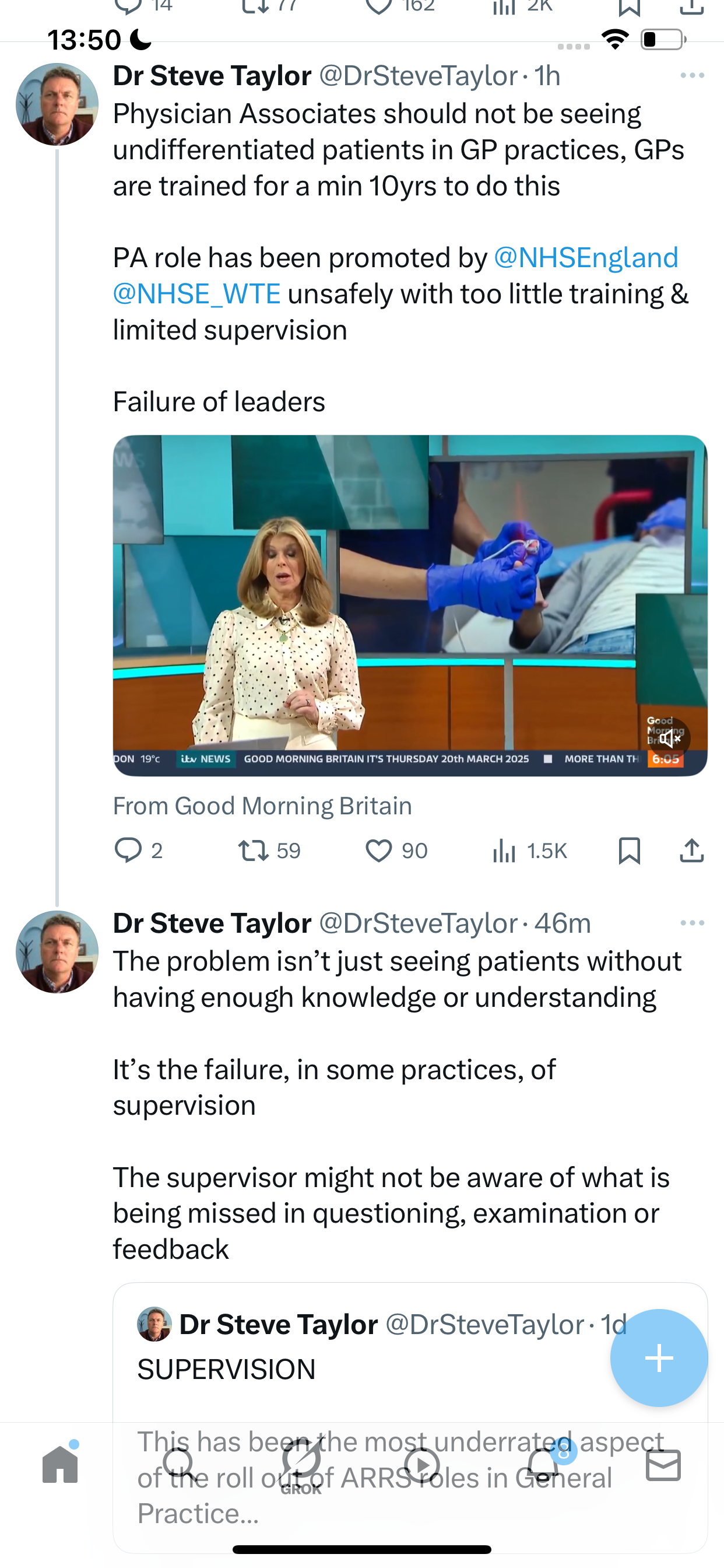This screenshot has height=1568, width=724.
Task: Like the tweet with 90 likes
Action: pos(396,850)
